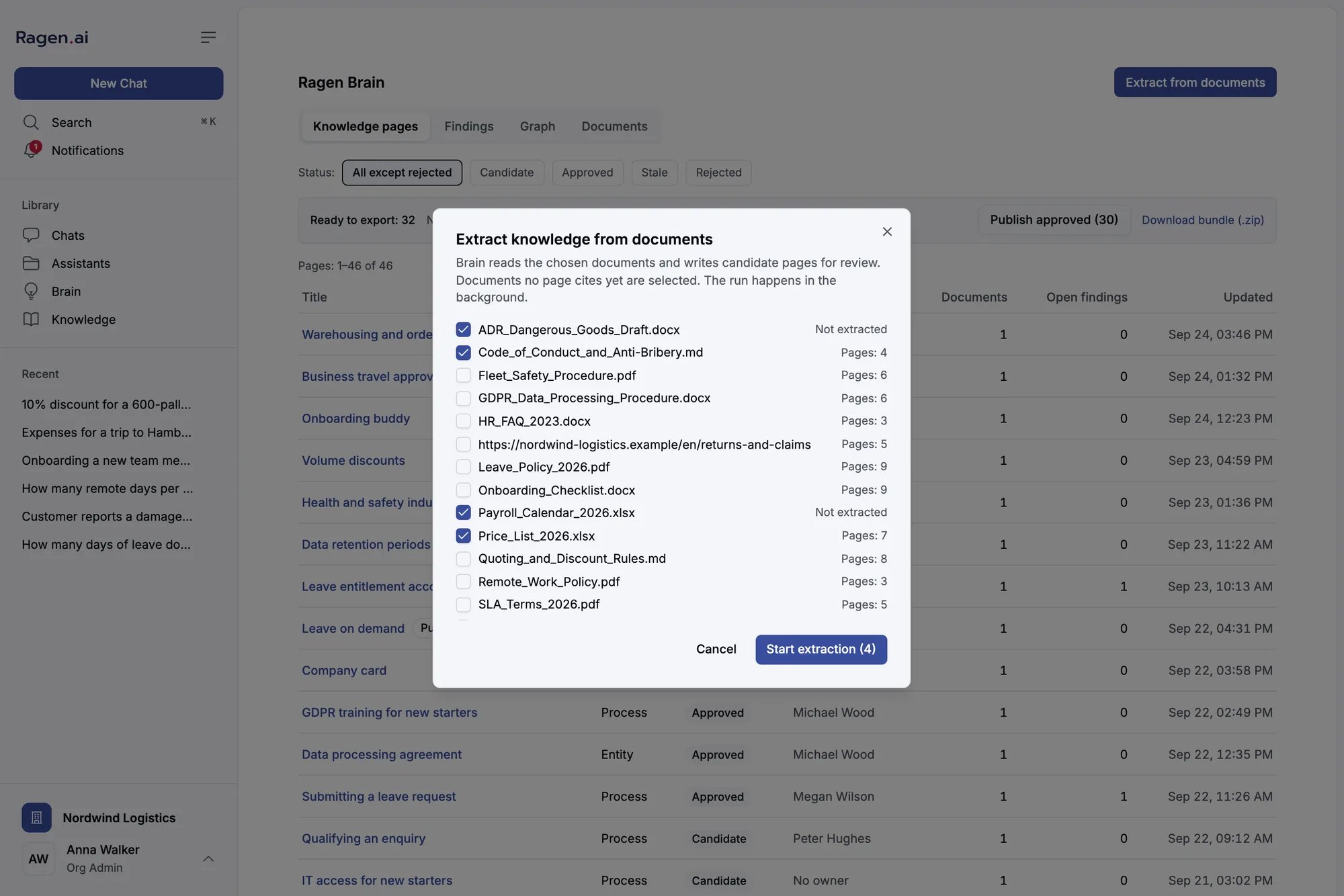Click the AW user avatar
The image size is (1344, 896).
(38, 858)
